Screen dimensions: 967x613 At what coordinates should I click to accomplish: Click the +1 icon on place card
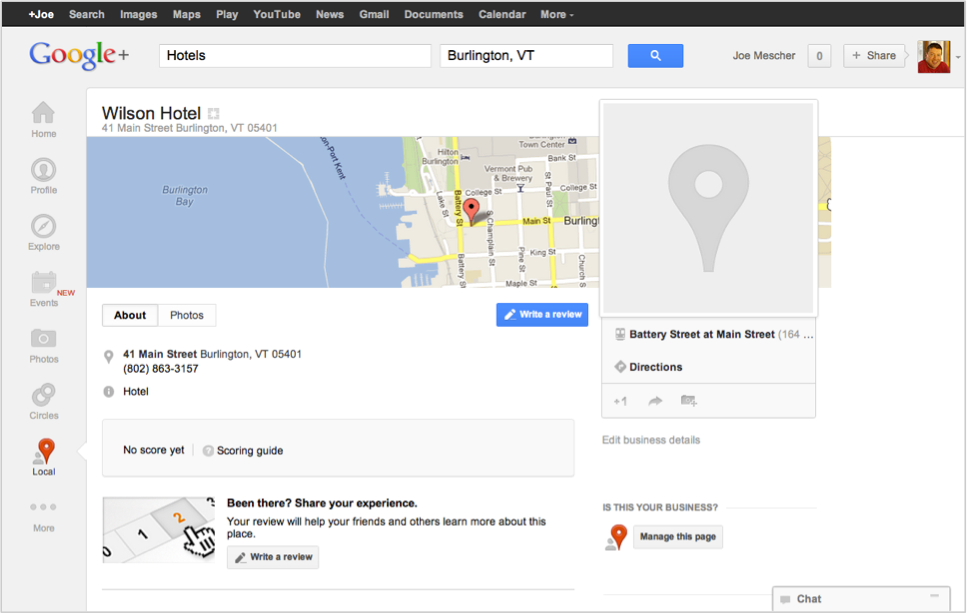[620, 401]
